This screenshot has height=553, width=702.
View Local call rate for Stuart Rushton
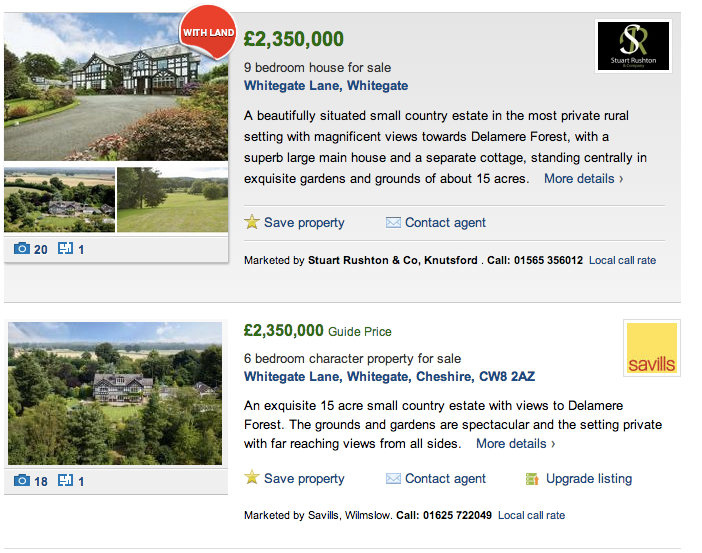(622, 260)
